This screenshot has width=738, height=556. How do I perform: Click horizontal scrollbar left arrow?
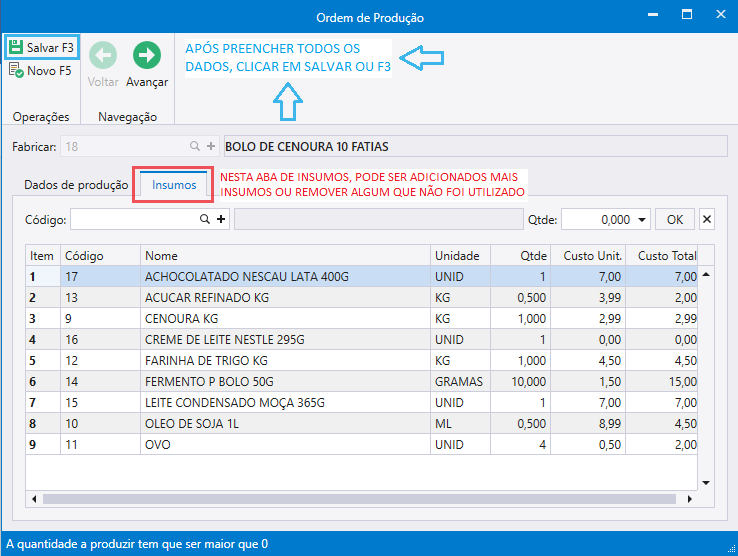tap(34, 499)
